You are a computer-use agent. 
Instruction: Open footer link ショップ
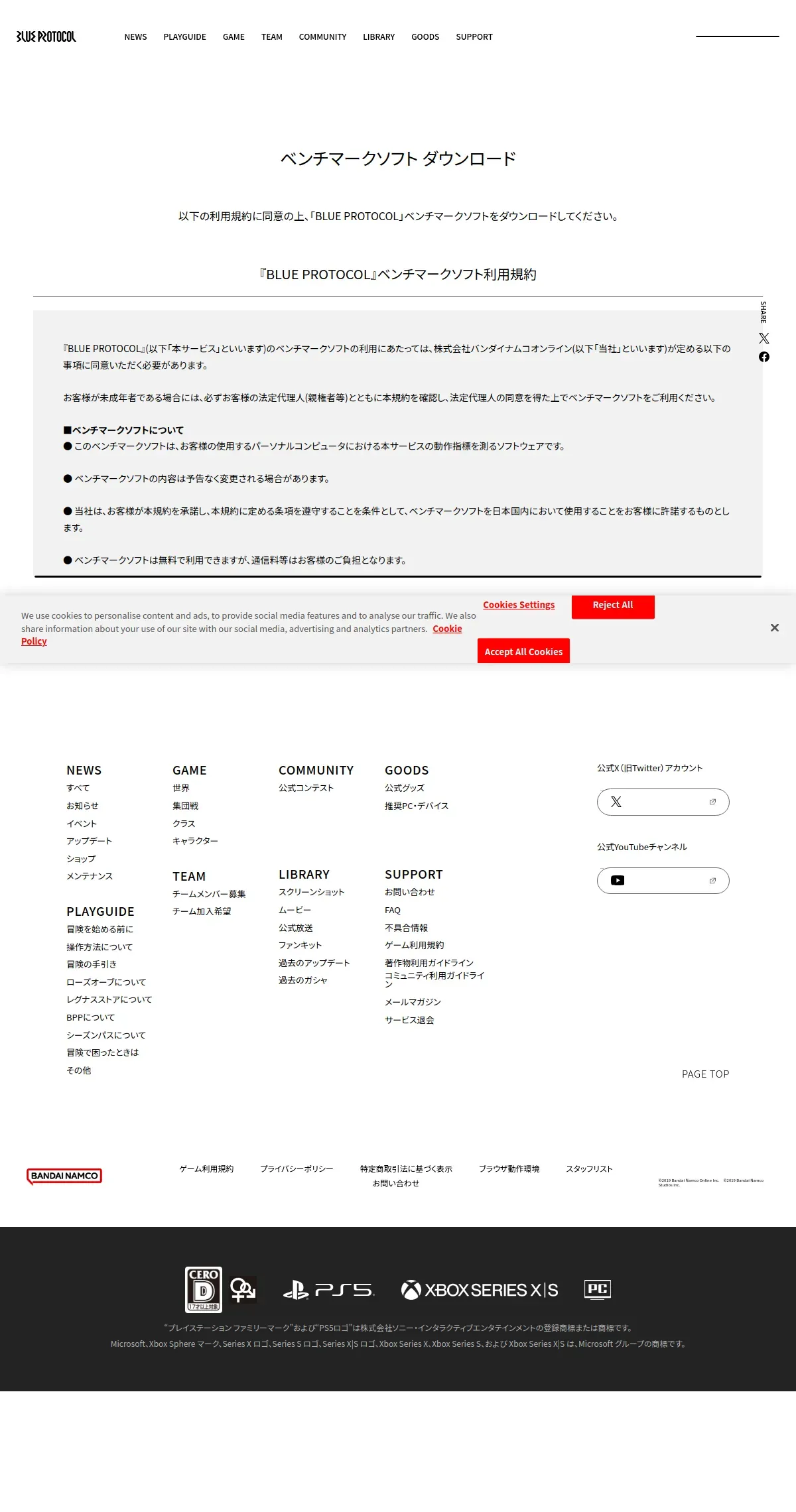pos(81,859)
